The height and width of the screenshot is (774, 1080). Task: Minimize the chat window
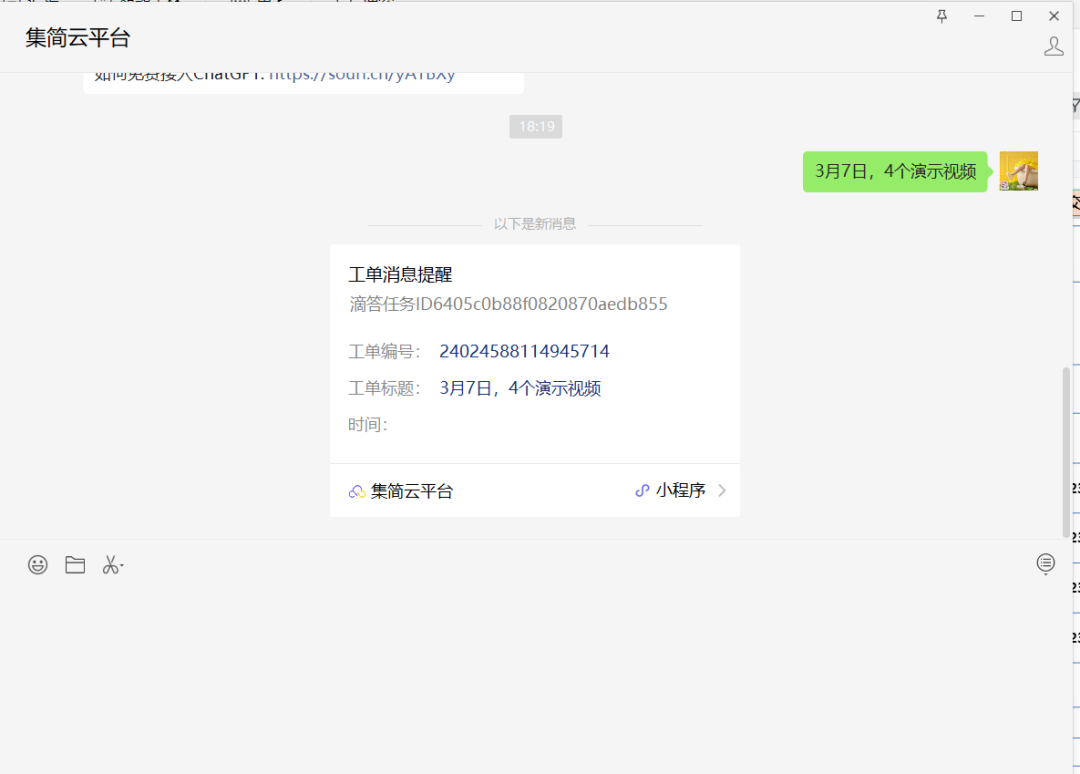point(979,16)
